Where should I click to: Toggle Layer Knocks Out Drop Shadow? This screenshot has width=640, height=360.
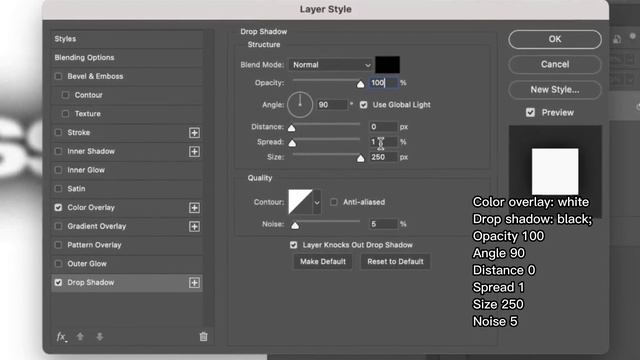pyautogui.click(x=293, y=245)
